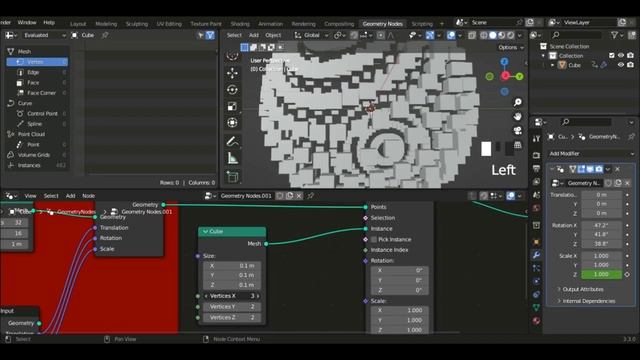
Task: Select Vertex domain in spreadsheet
Action: click(37, 62)
